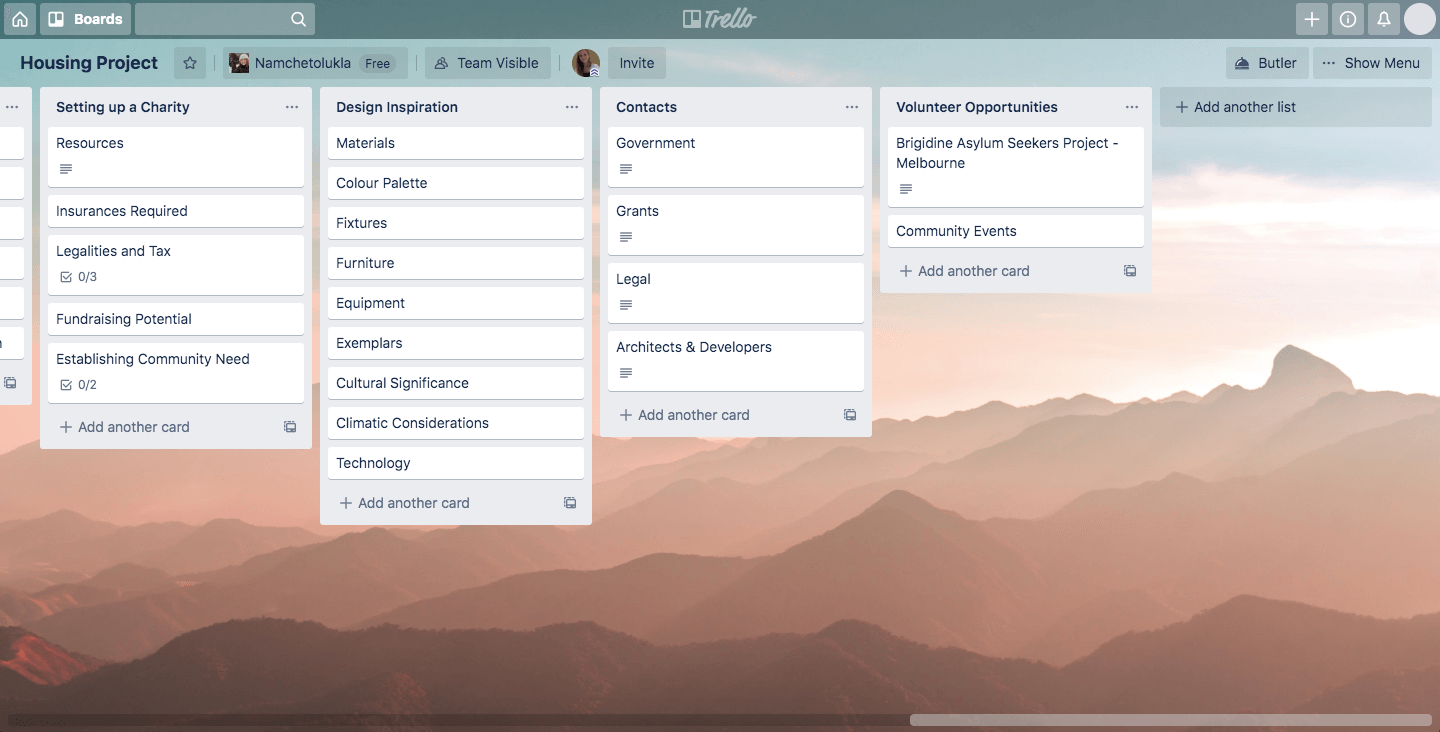
Task: Click the horizontal scrollbar at bottom
Action: (x=1170, y=720)
